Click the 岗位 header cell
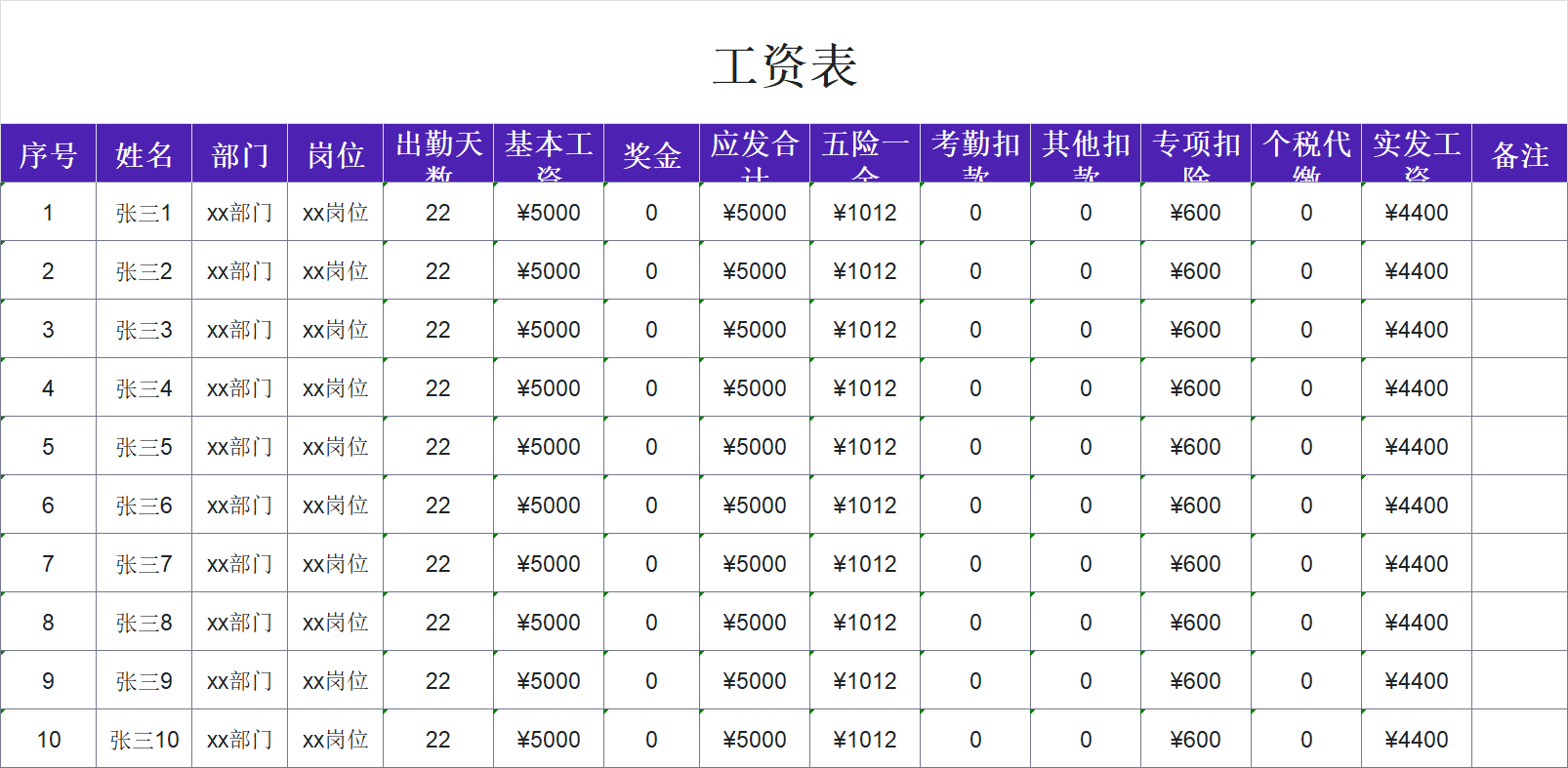 point(335,154)
